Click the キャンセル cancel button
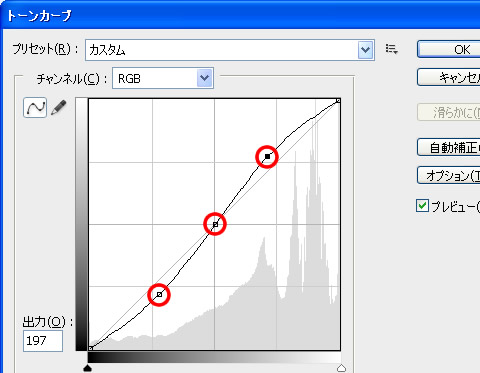 point(449,77)
